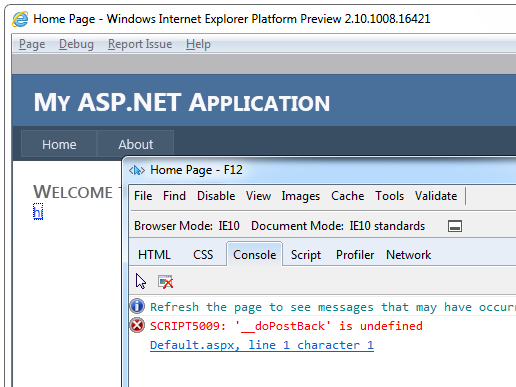Click the SCRIPT5009 '__doPostBack' is undefined error text
Screen dimensions: 516x387
(x=286, y=326)
